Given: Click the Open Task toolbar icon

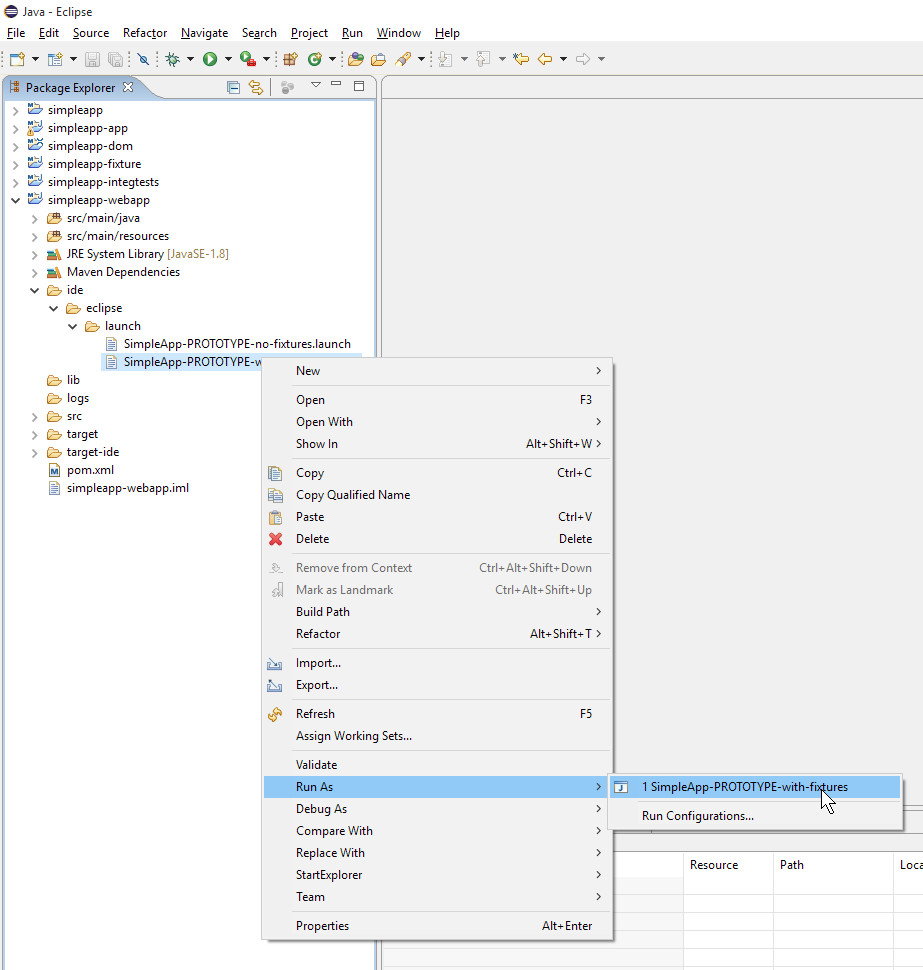Looking at the screenshot, I should pos(379,59).
